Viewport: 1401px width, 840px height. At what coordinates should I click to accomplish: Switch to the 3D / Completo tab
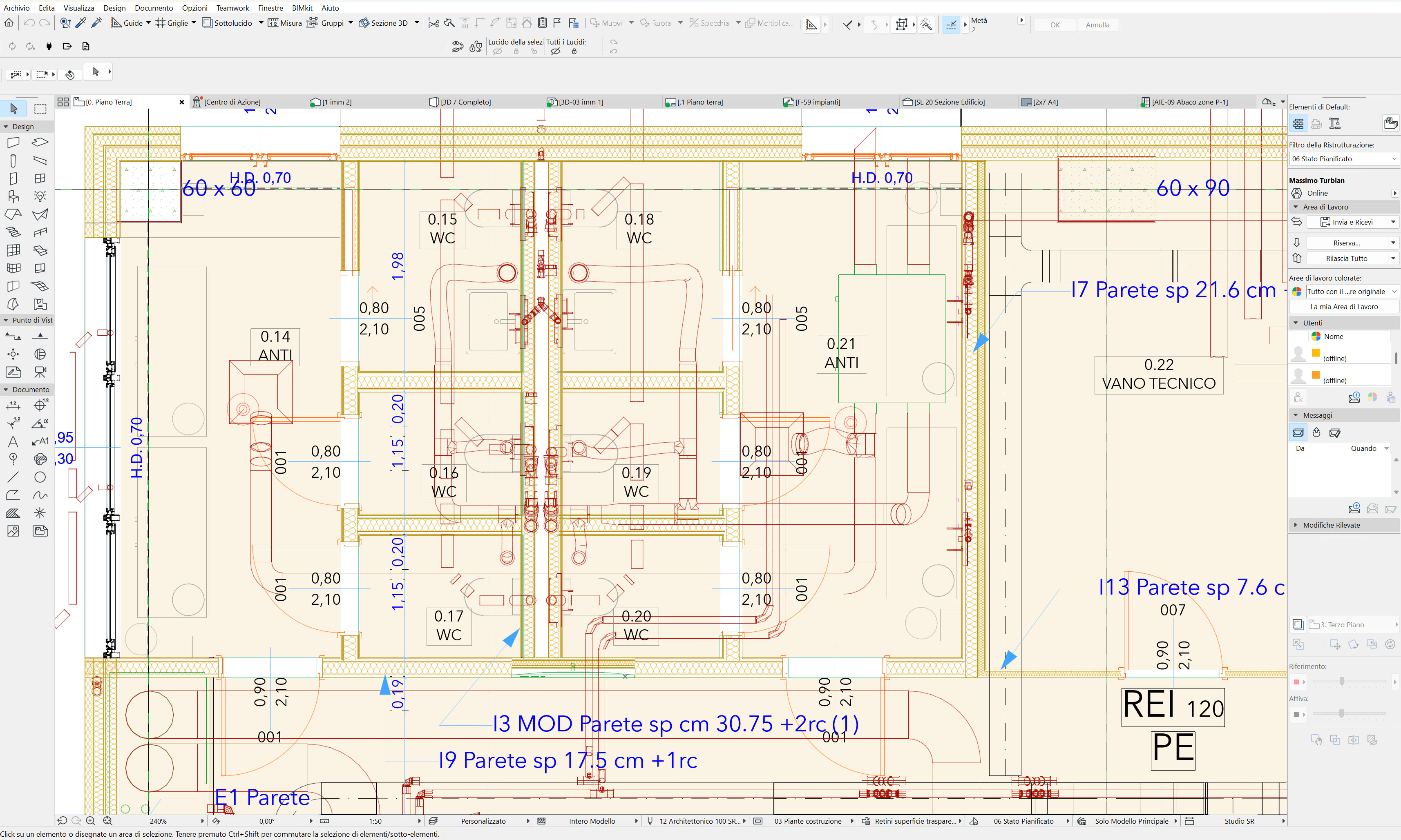tap(465, 102)
